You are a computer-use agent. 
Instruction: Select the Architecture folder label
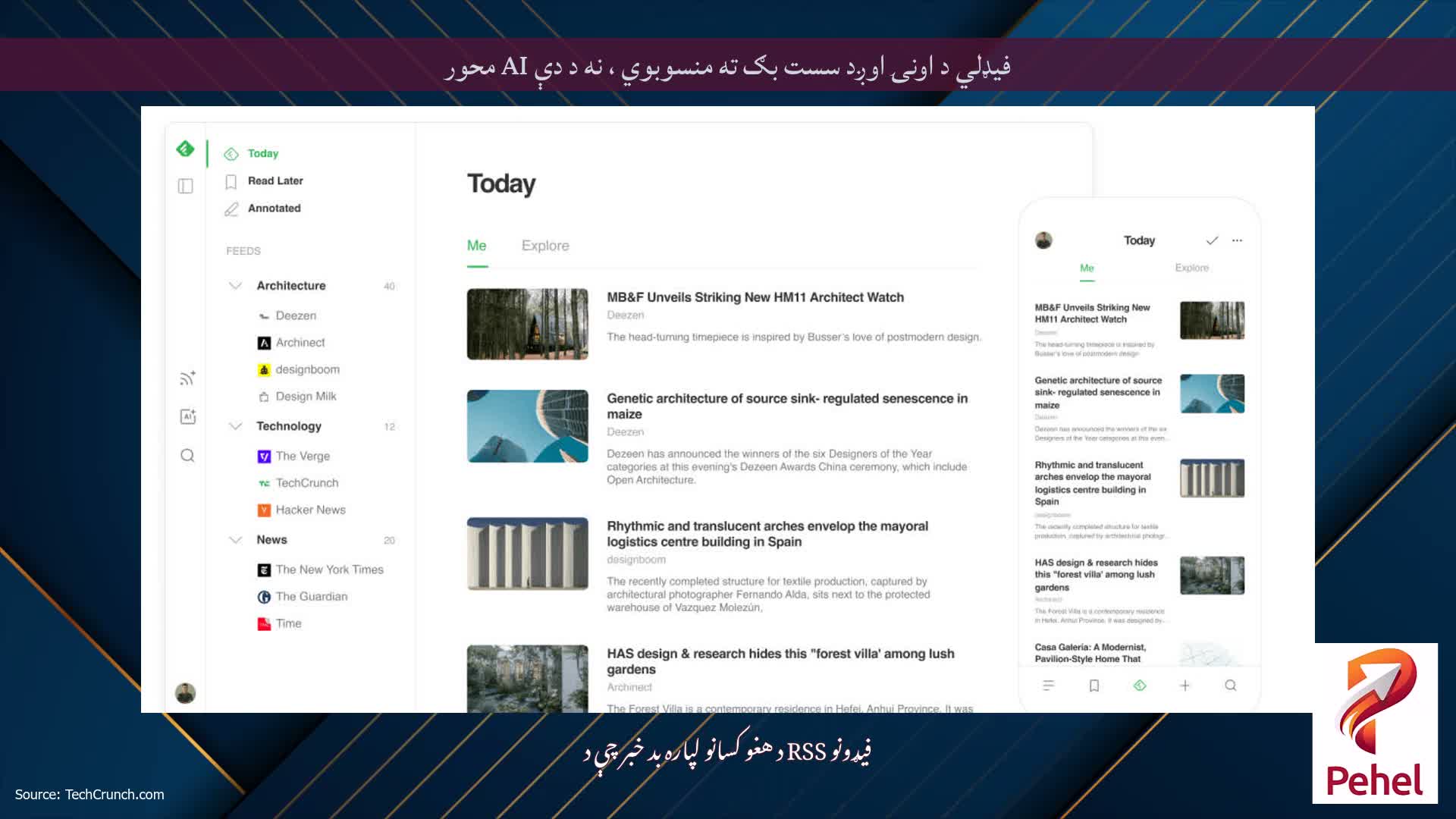coord(291,285)
